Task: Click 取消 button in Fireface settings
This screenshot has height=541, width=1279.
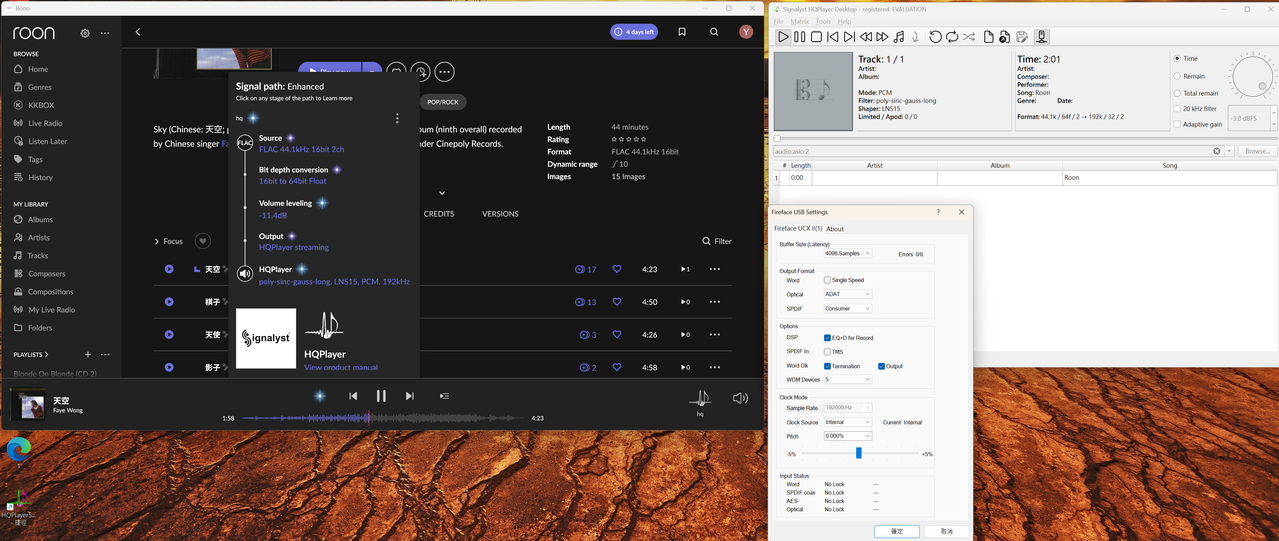Action: tap(946, 531)
